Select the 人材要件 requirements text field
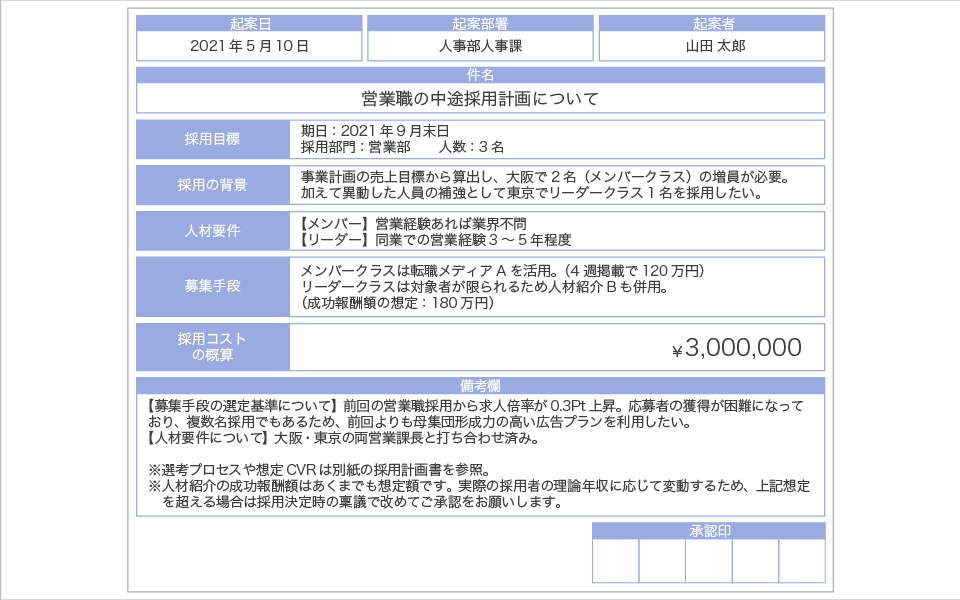 [x=556, y=231]
